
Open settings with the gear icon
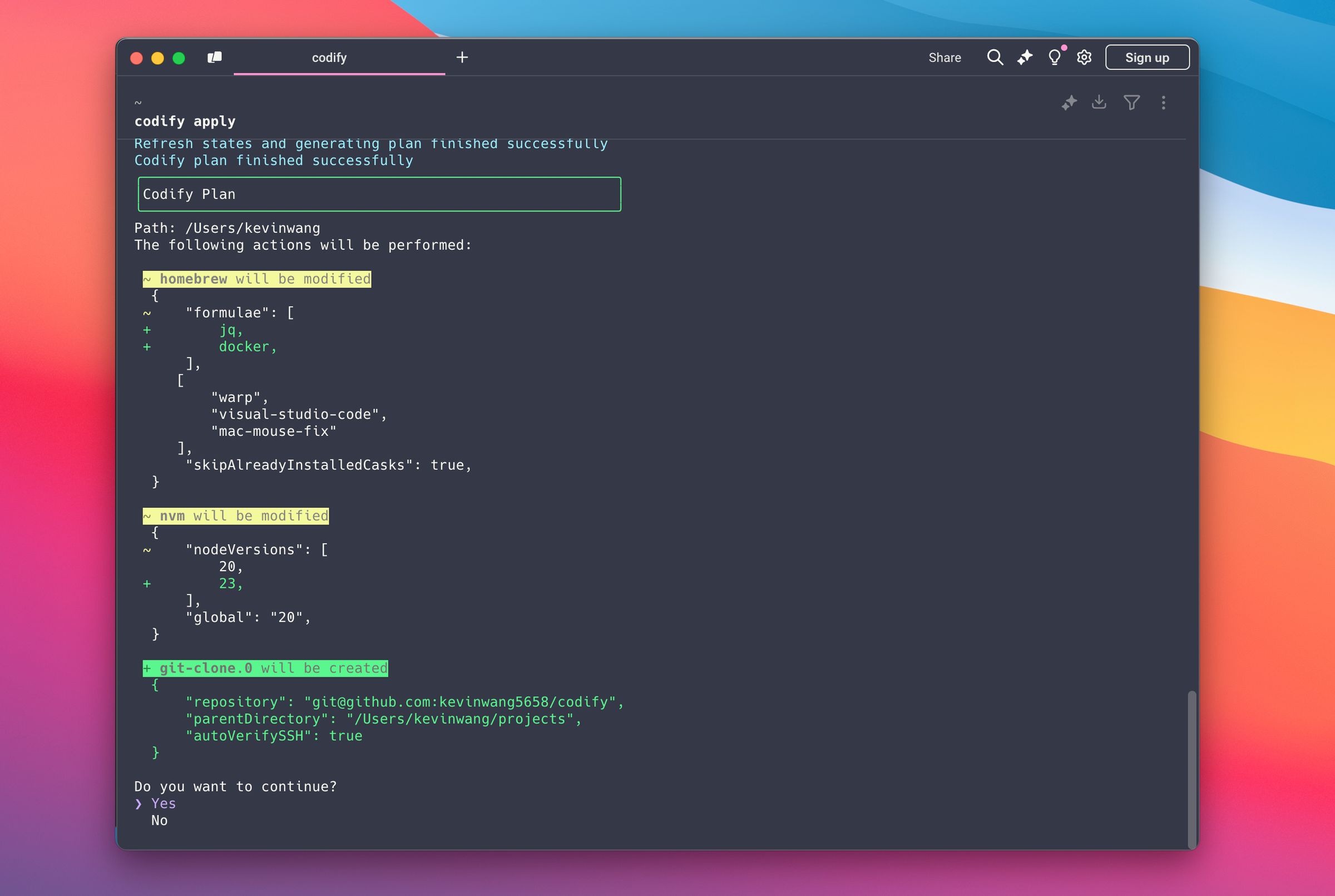pos(1084,57)
